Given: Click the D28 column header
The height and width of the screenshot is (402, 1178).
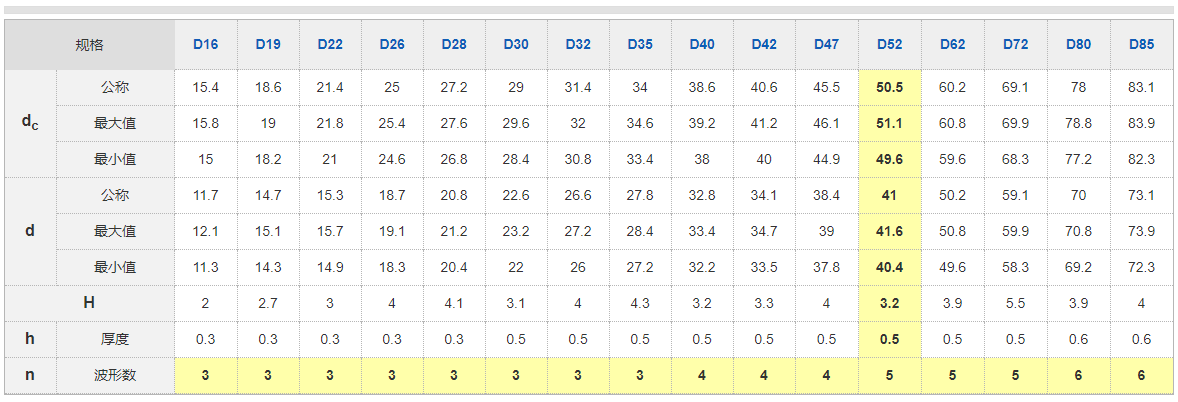Looking at the screenshot, I should click(x=454, y=44).
